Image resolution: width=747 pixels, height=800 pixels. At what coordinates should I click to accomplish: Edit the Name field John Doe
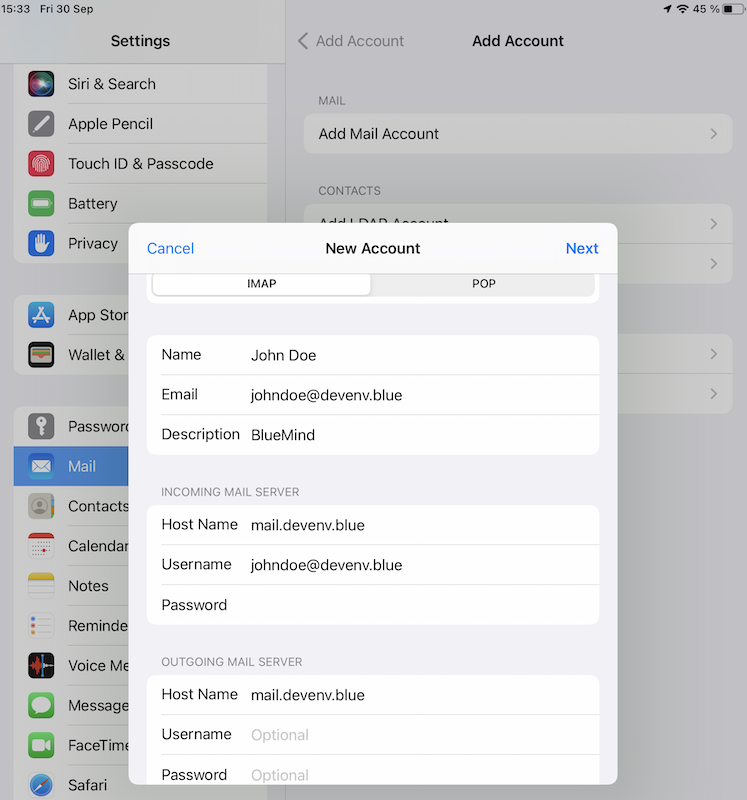point(420,355)
